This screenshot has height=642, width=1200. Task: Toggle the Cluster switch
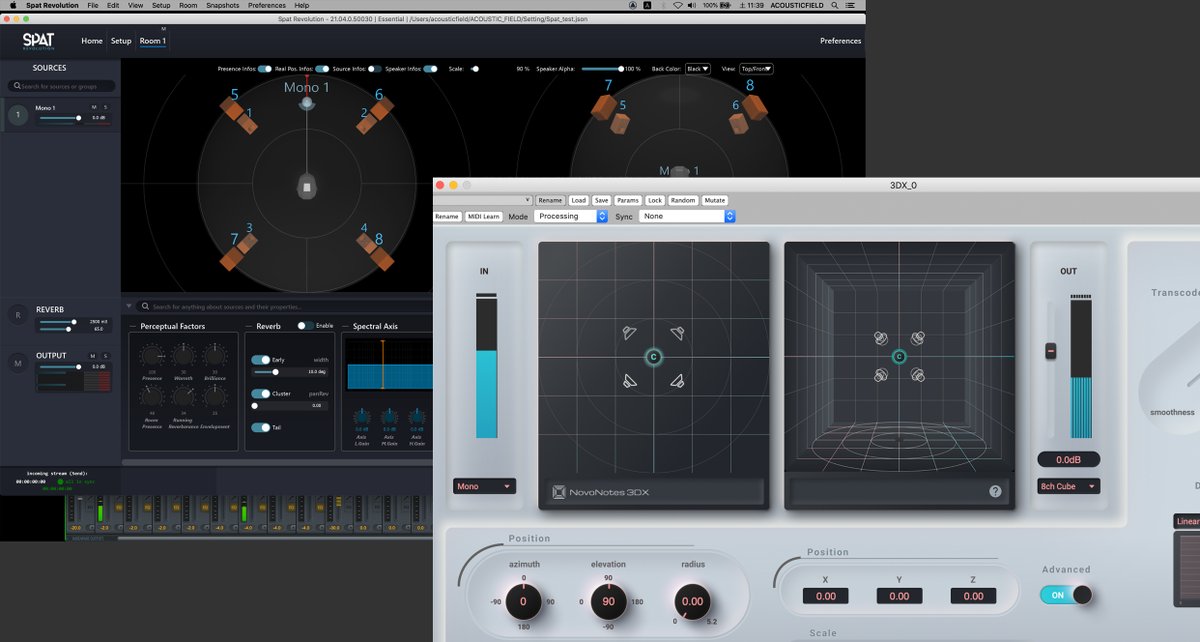point(260,394)
